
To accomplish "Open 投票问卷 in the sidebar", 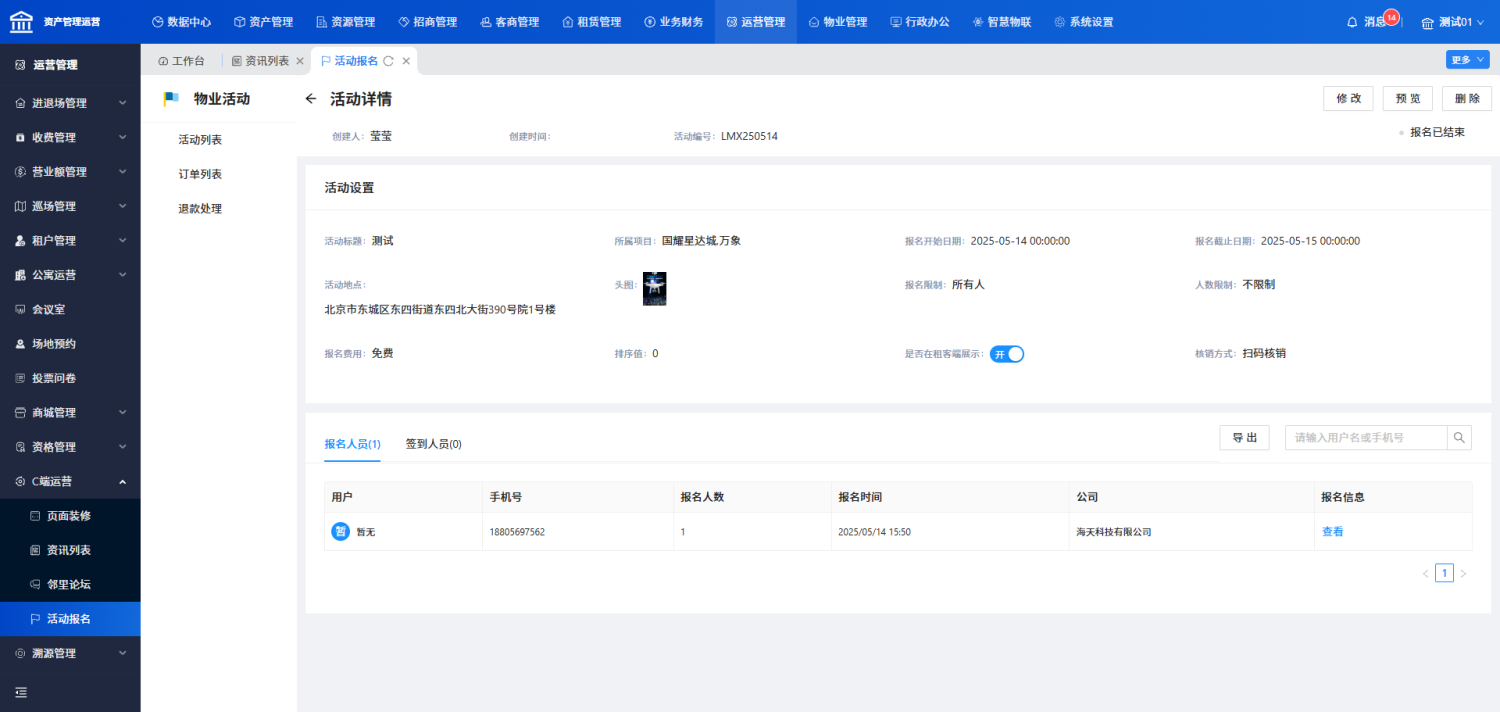I will coord(70,378).
